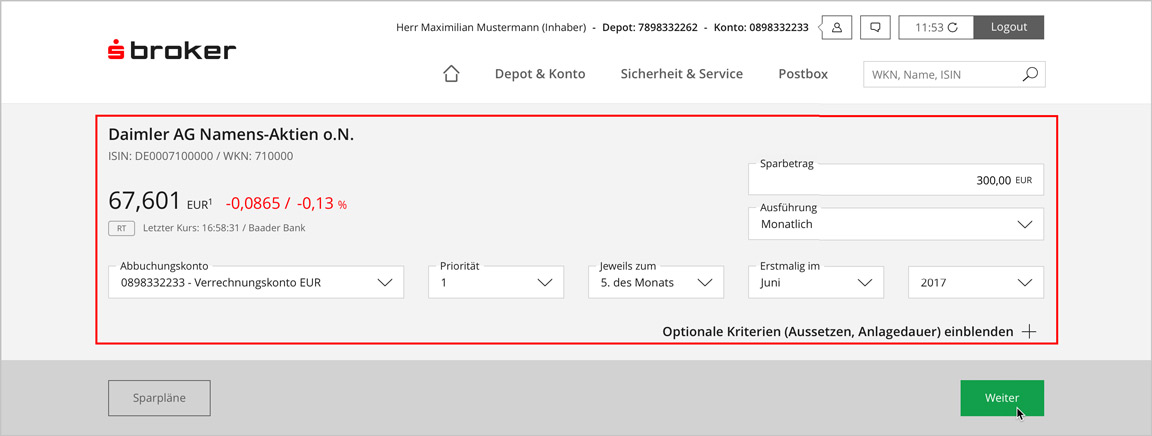Refresh the session timer showing 11:53
The image size is (1152, 436).
(x=953, y=28)
